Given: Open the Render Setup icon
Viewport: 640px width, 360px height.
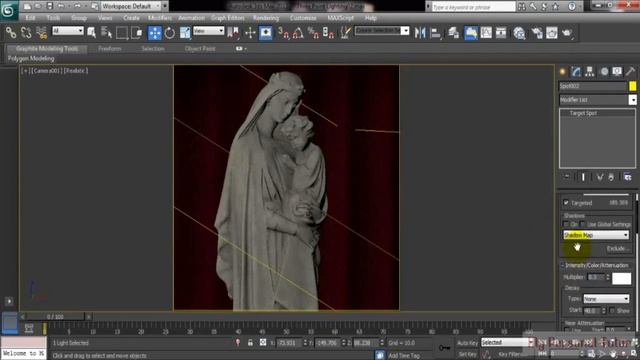Looking at the screenshot, I should point(537,33).
